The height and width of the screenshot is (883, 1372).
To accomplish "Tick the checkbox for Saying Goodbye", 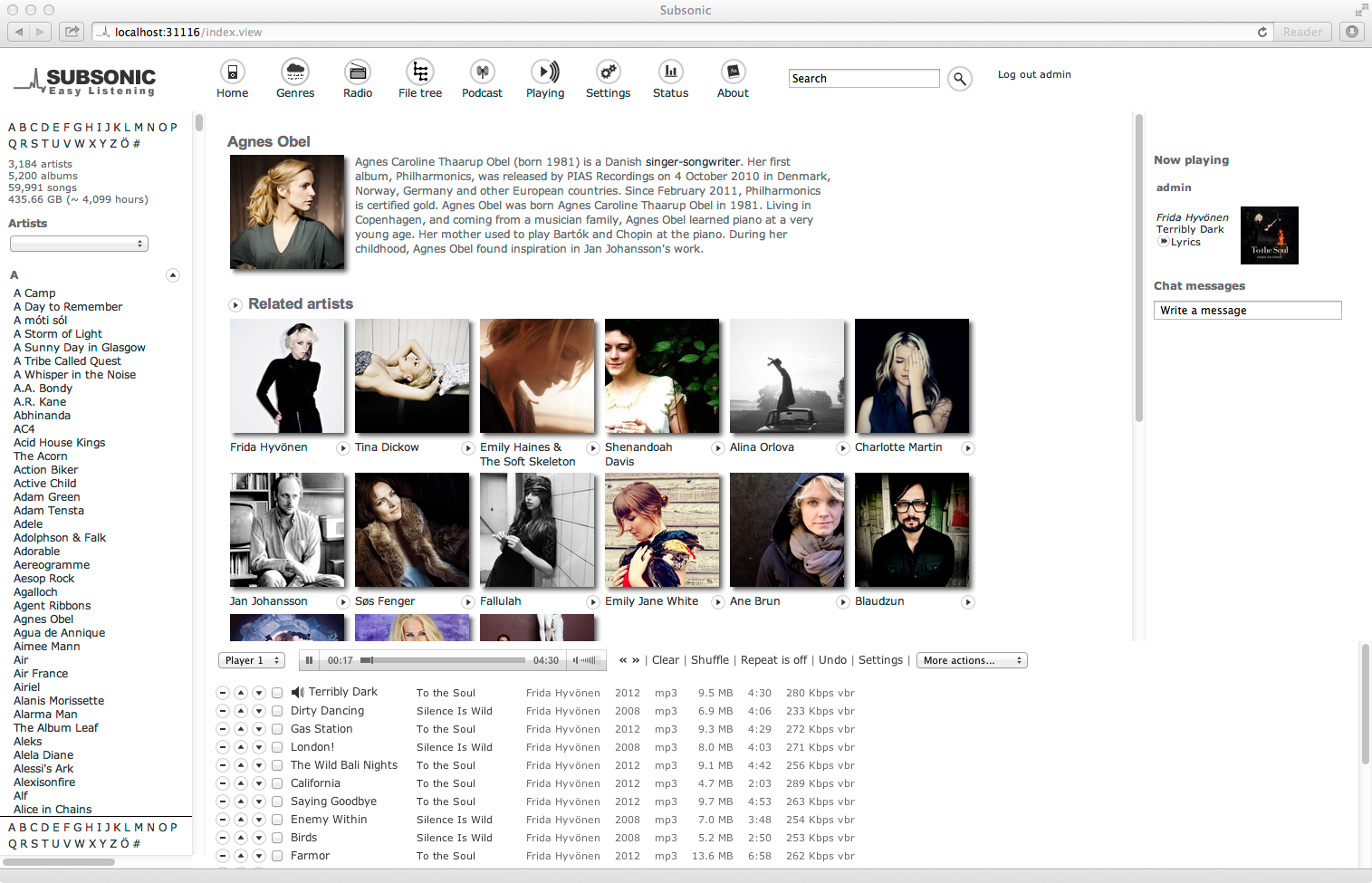I will pyautogui.click(x=277, y=801).
